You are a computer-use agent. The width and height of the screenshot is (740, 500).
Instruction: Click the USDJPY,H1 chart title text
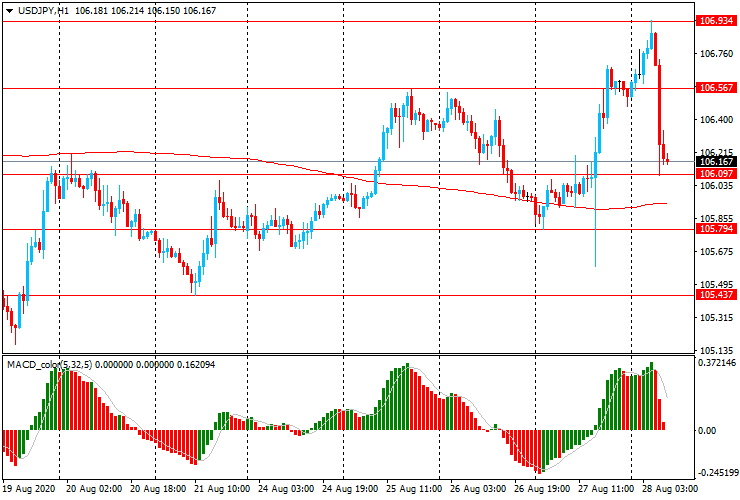pos(45,9)
